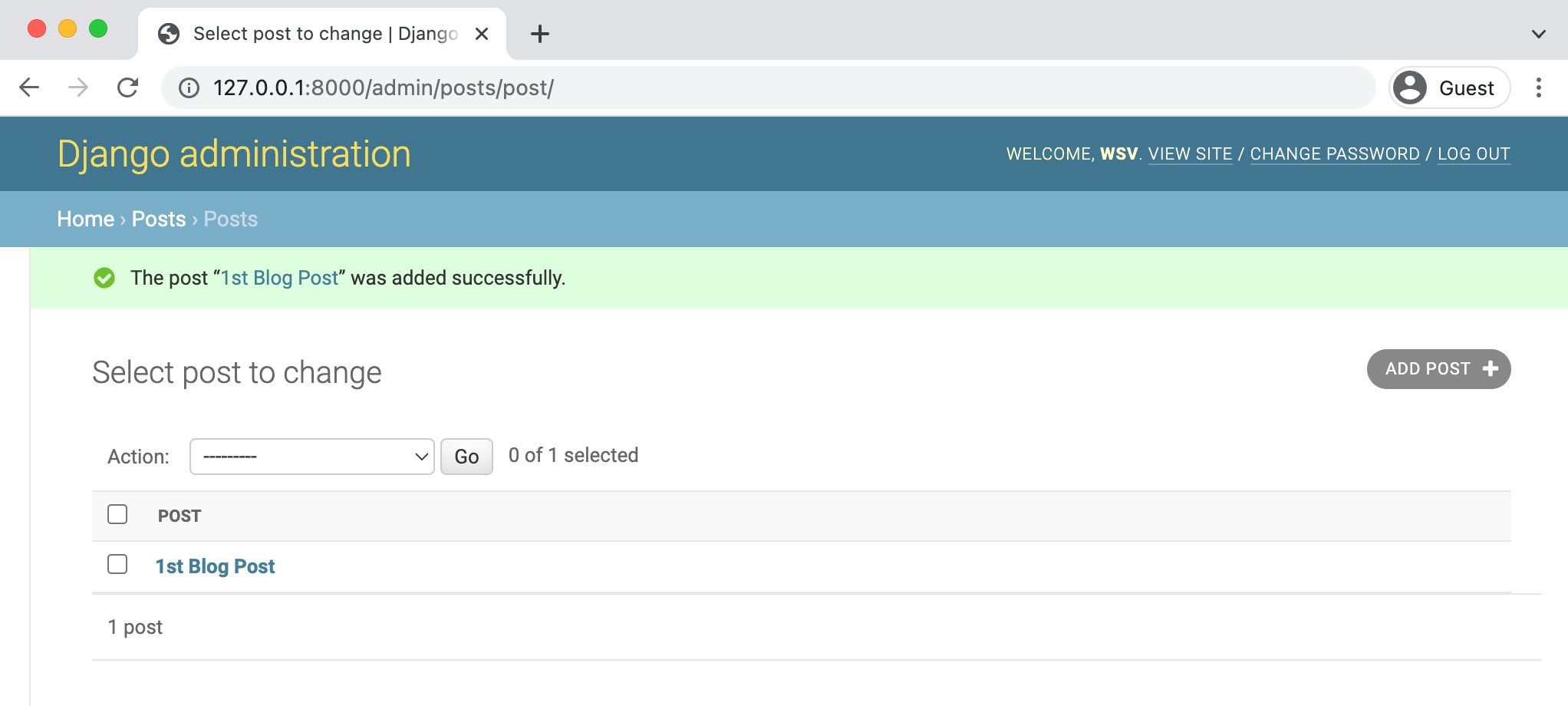Click the LOG OUT link

1474,153
